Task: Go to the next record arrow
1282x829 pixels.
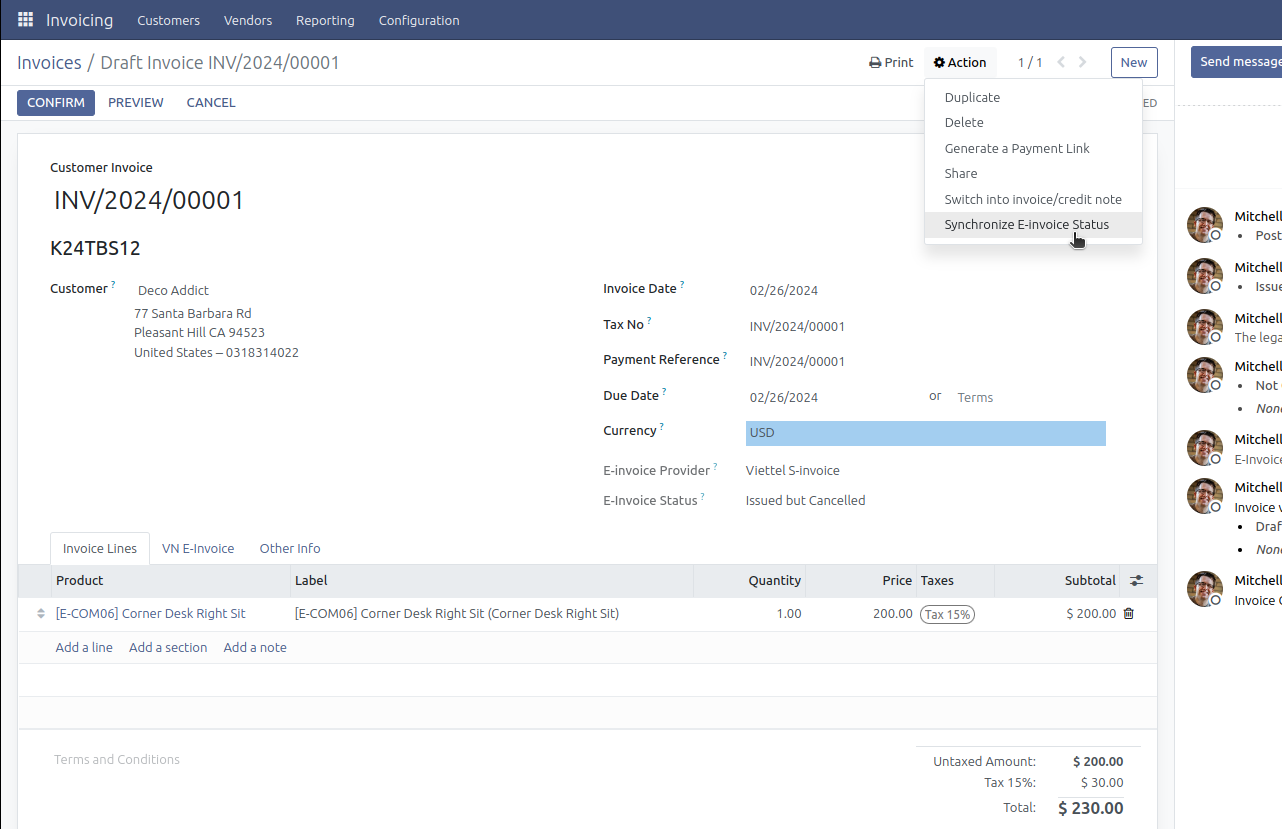Action: coord(1083,62)
